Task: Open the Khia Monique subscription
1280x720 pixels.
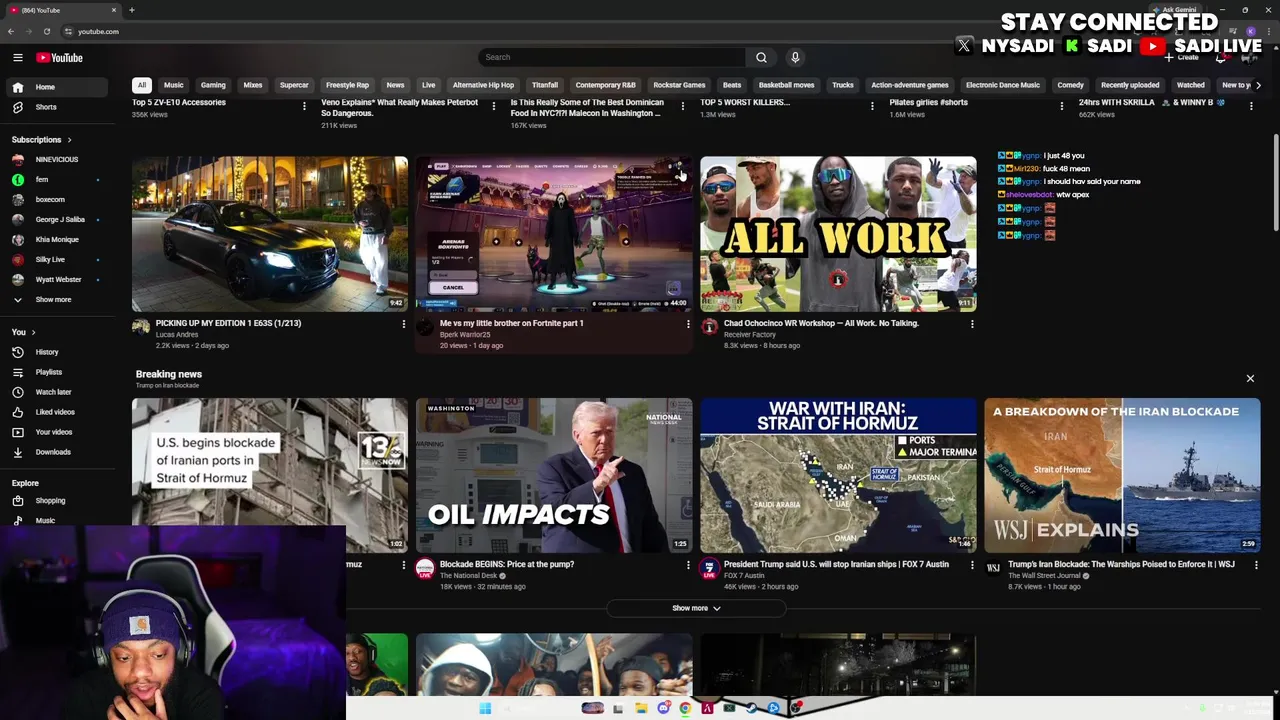Action: pyautogui.click(x=55, y=239)
